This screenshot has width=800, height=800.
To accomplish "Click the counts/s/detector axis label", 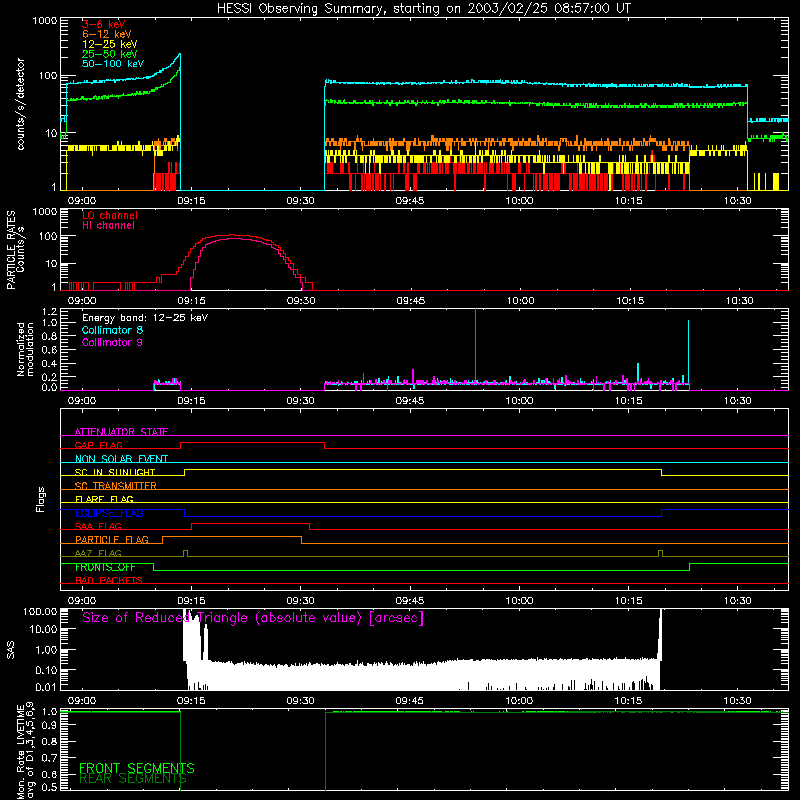I will click(21, 104).
